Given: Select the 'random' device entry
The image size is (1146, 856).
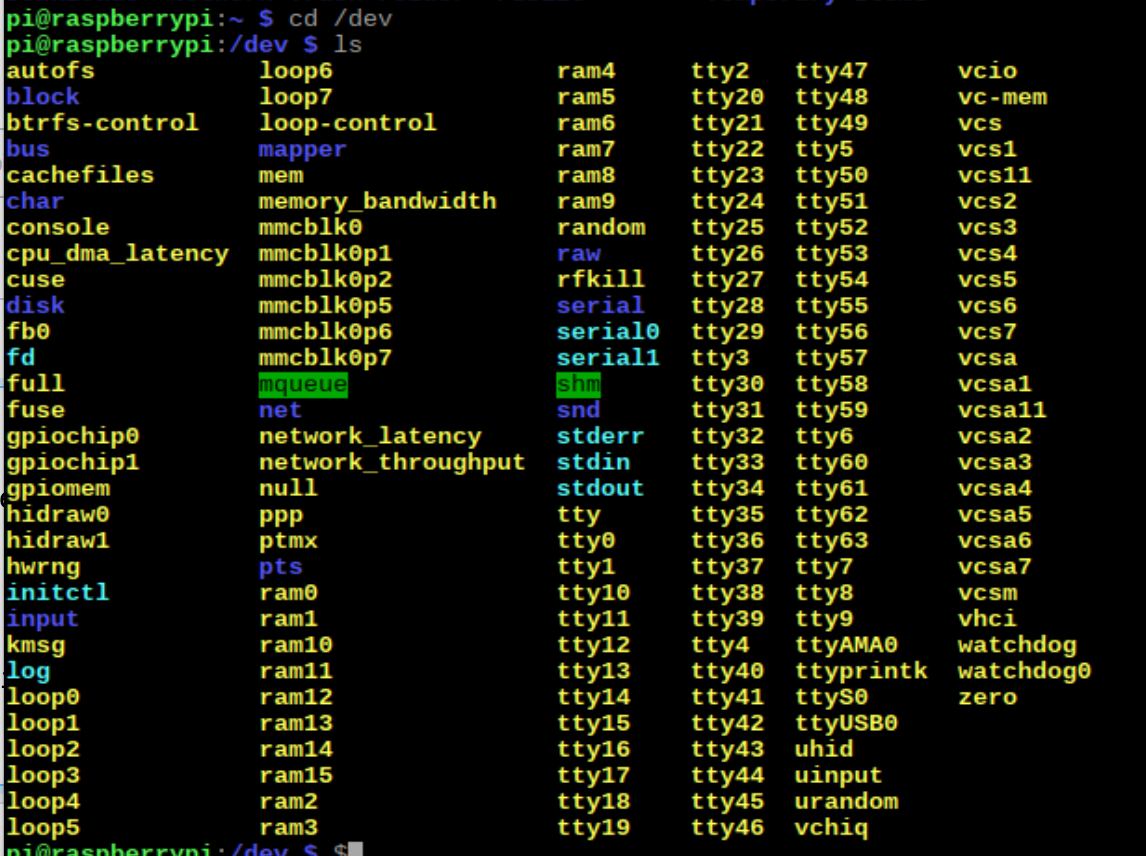Looking at the screenshot, I should [x=601, y=227].
